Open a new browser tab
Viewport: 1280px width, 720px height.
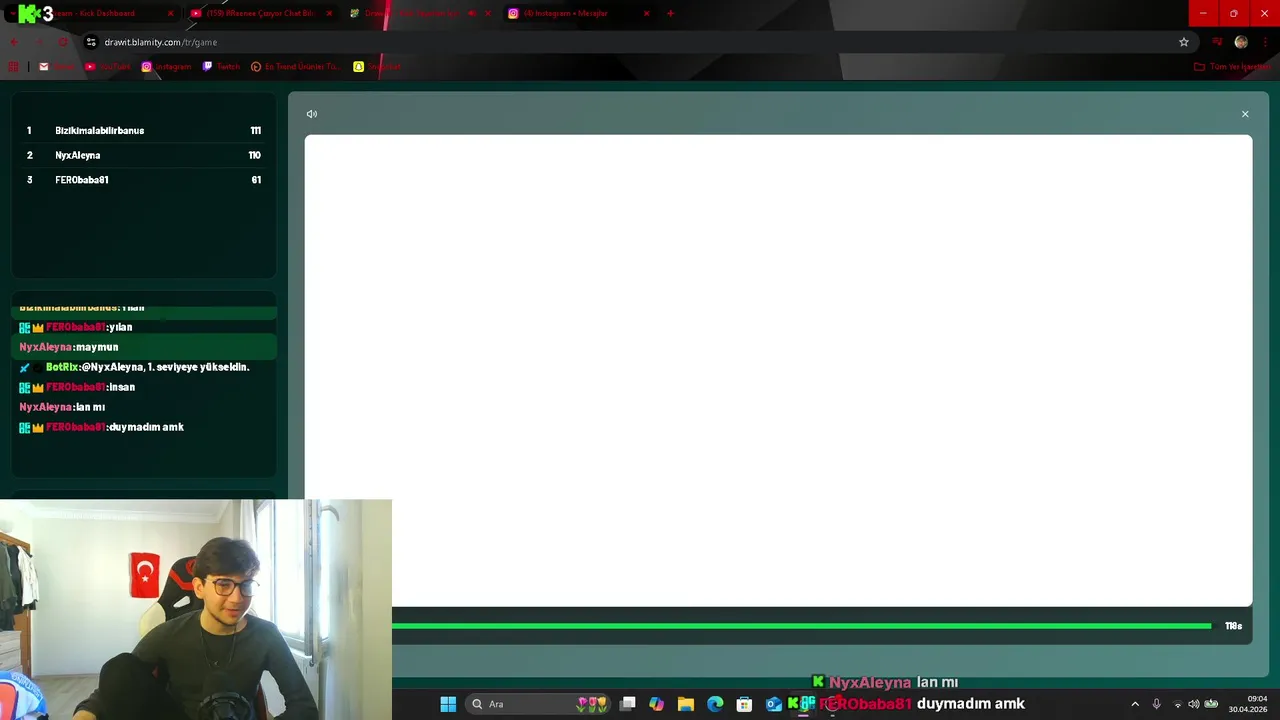click(x=670, y=13)
